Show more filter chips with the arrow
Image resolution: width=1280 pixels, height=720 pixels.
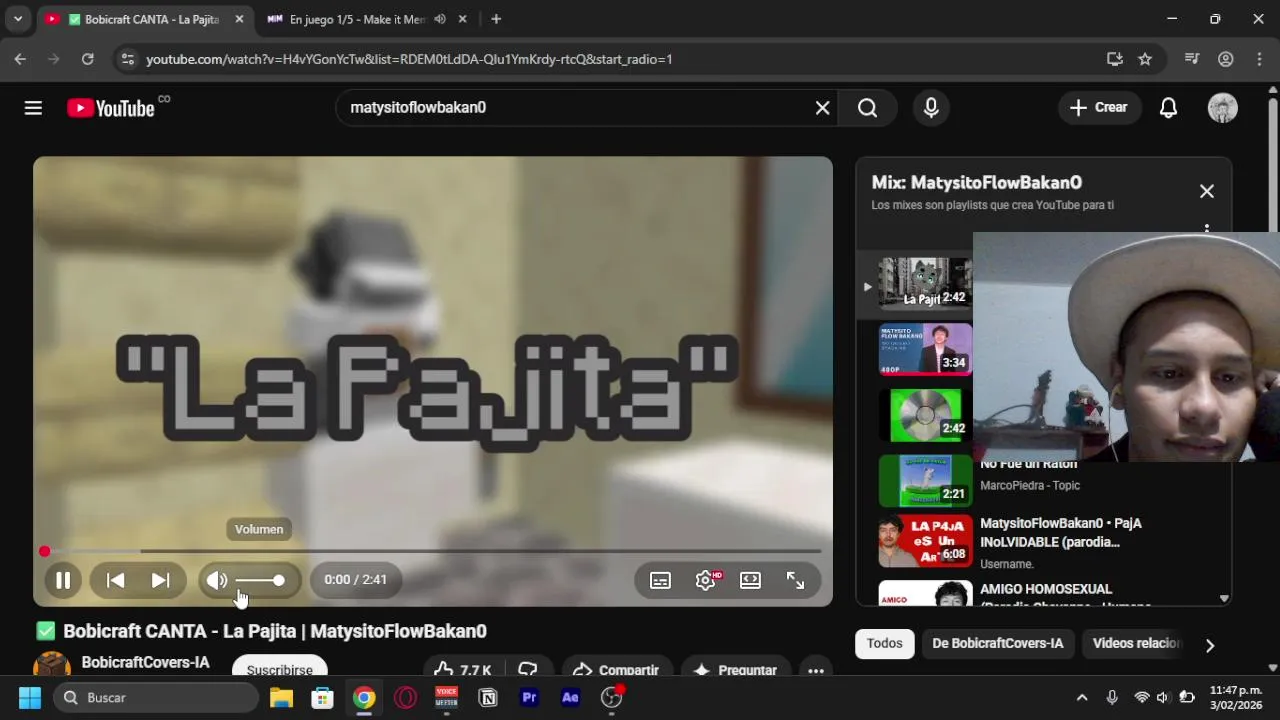click(1210, 645)
